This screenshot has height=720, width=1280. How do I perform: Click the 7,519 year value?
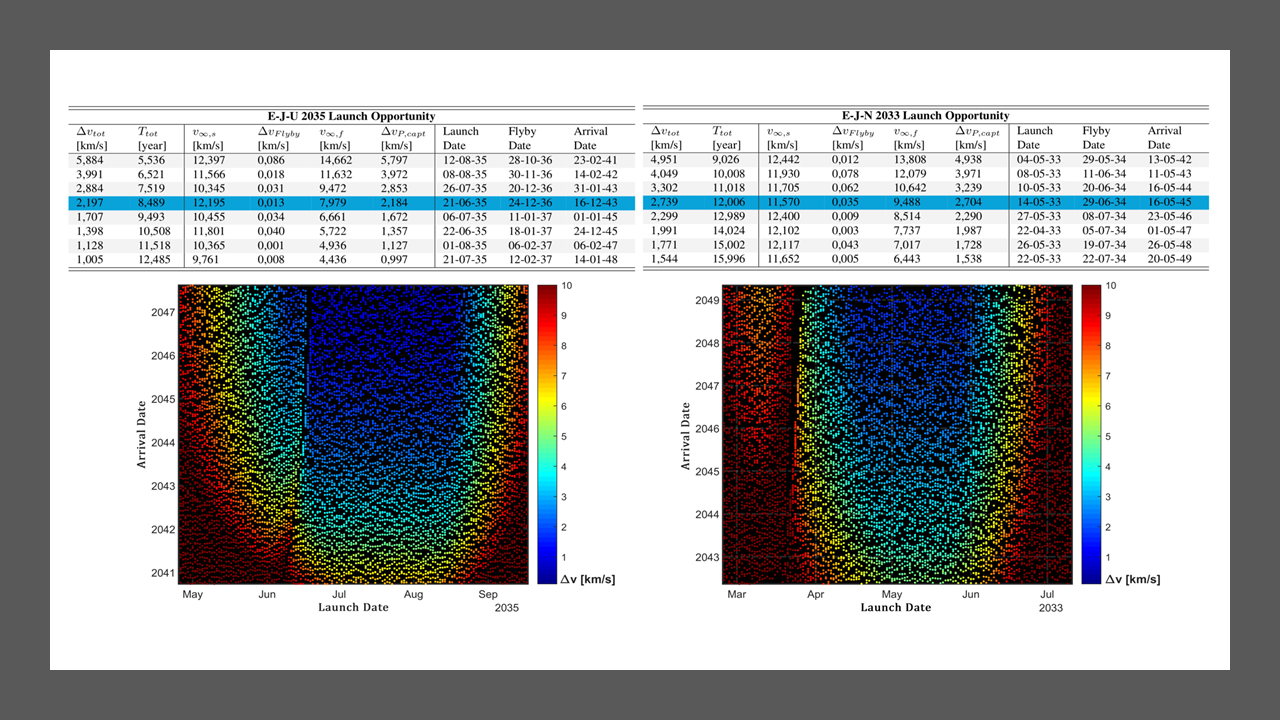152,189
